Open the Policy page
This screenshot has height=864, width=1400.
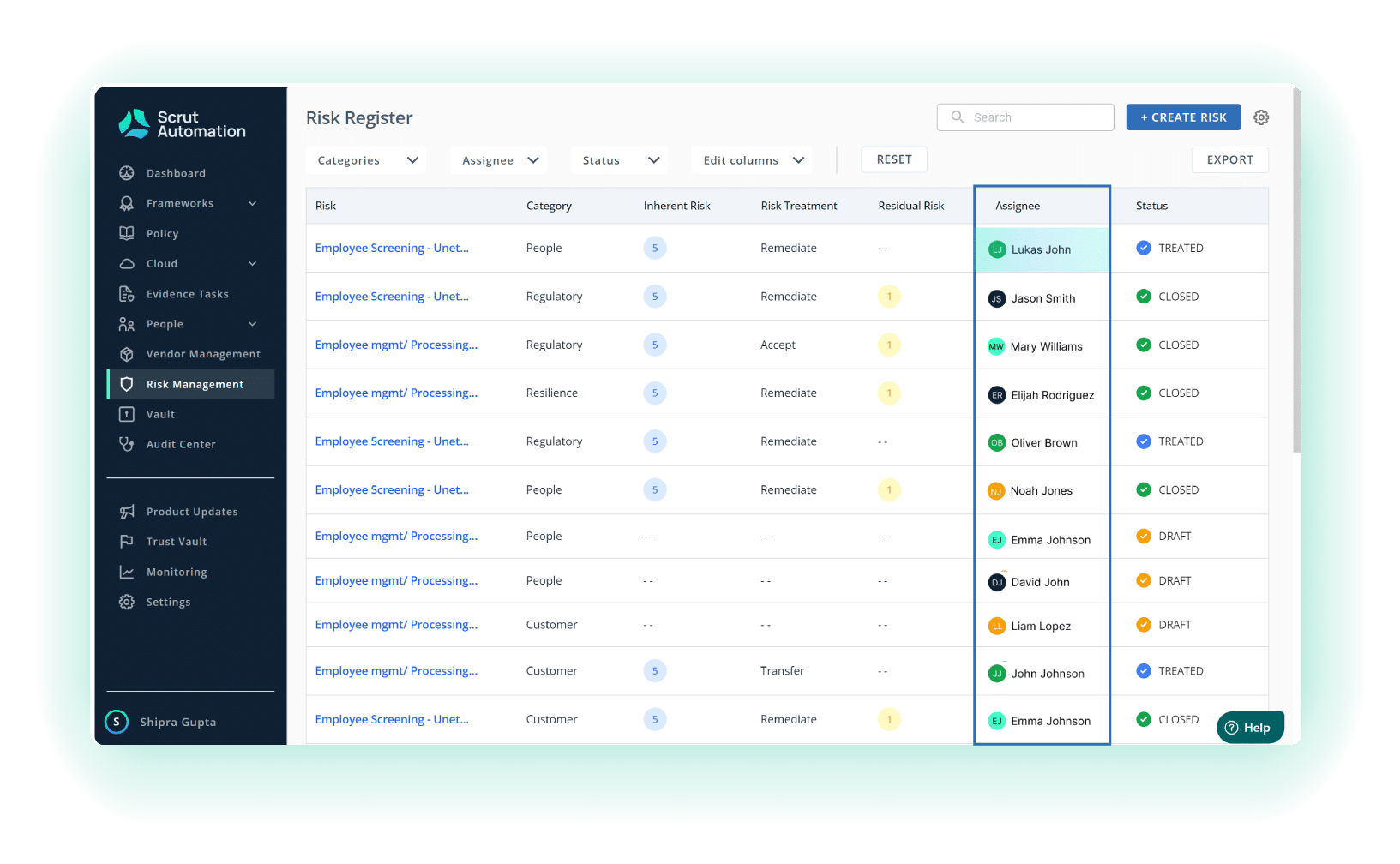[x=162, y=233]
